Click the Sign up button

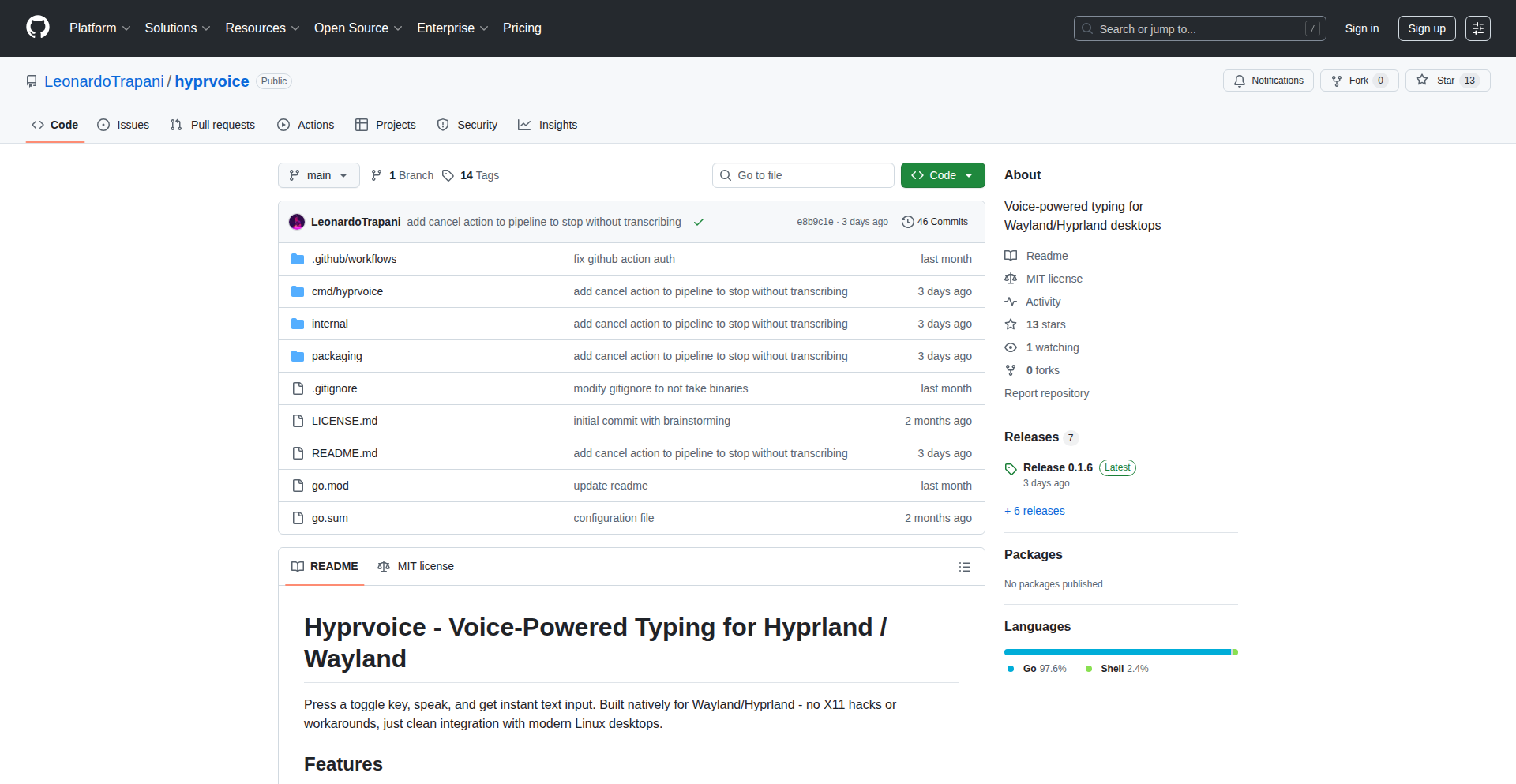[1426, 28]
